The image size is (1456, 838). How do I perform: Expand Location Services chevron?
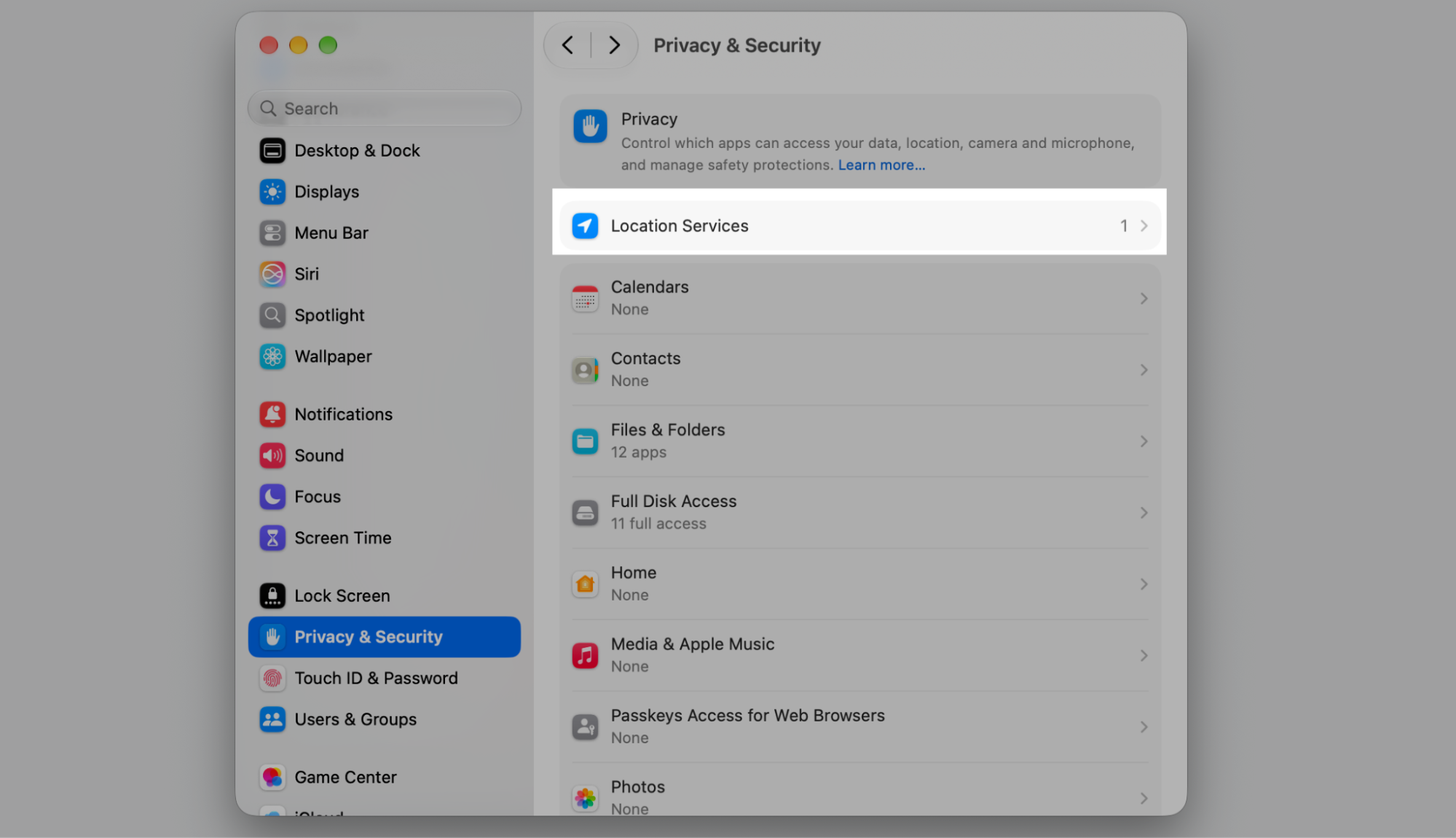[x=1144, y=226]
